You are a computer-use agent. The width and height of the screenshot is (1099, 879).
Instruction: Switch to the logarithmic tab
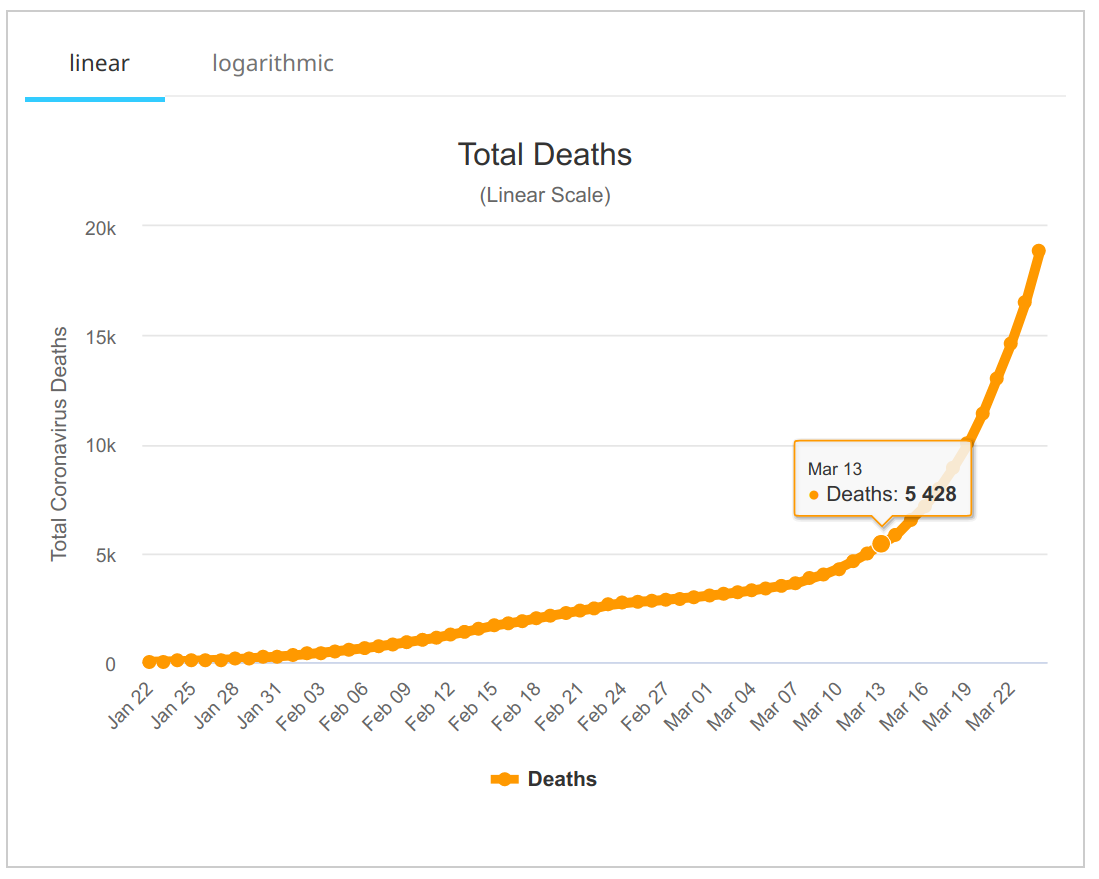click(x=272, y=64)
